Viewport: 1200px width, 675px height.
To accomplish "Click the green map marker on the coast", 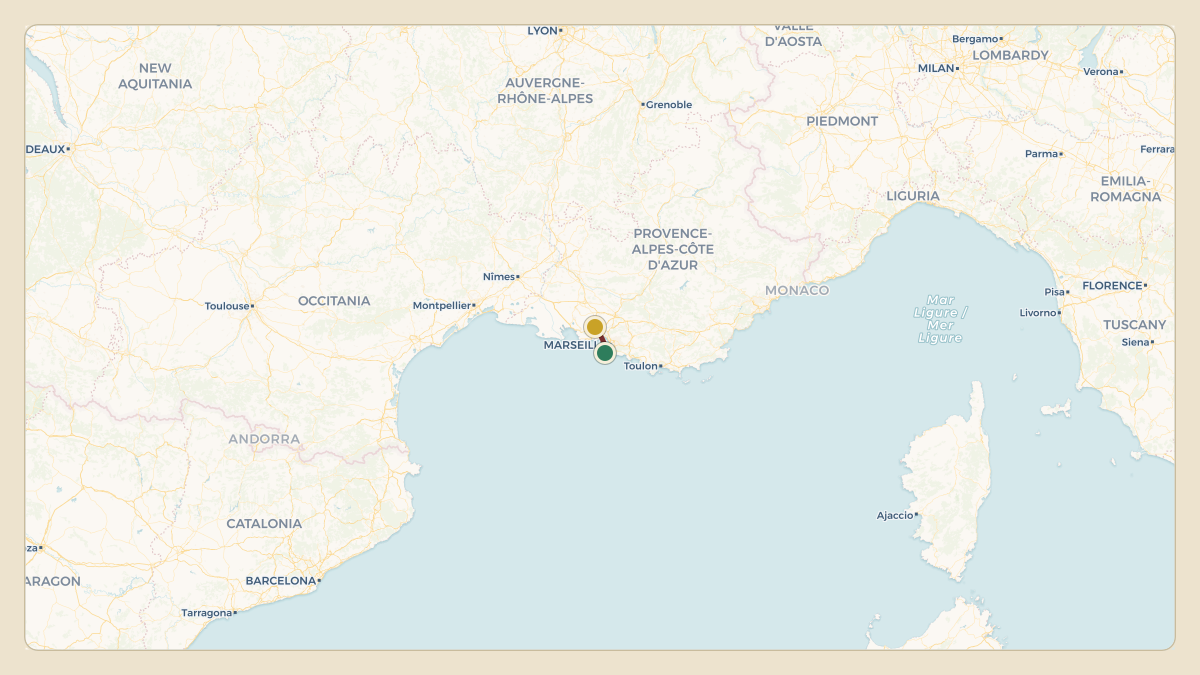I will pyautogui.click(x=605, y=353).
